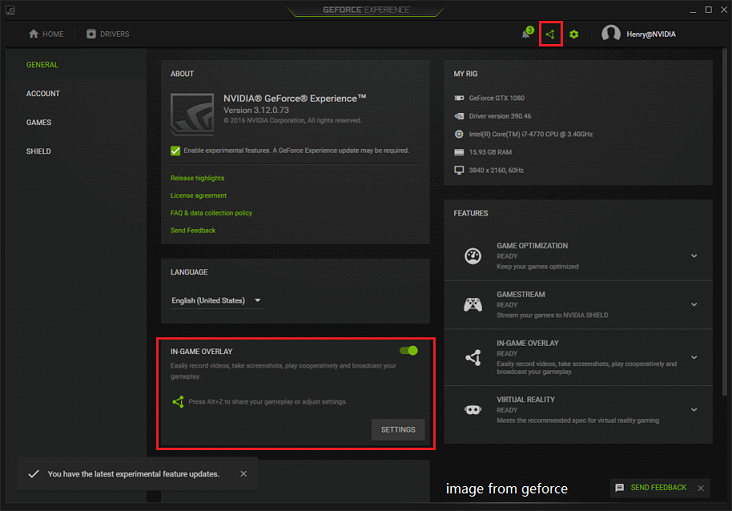Open the settings gear icon
This screenshot has height=511, width=732.
tap(574, 34)
